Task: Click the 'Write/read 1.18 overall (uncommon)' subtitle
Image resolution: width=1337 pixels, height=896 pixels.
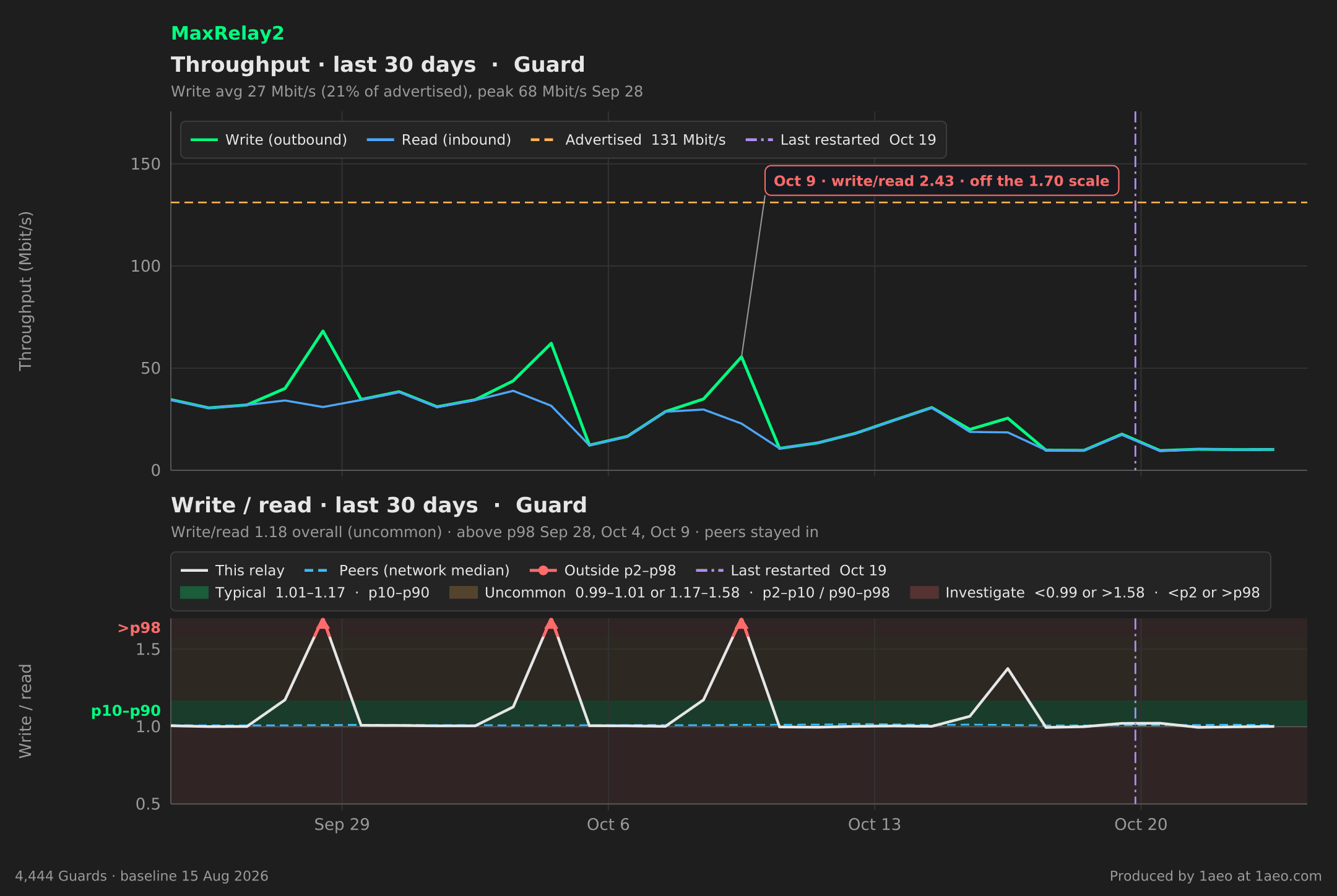Action: (x=494, y=532)
